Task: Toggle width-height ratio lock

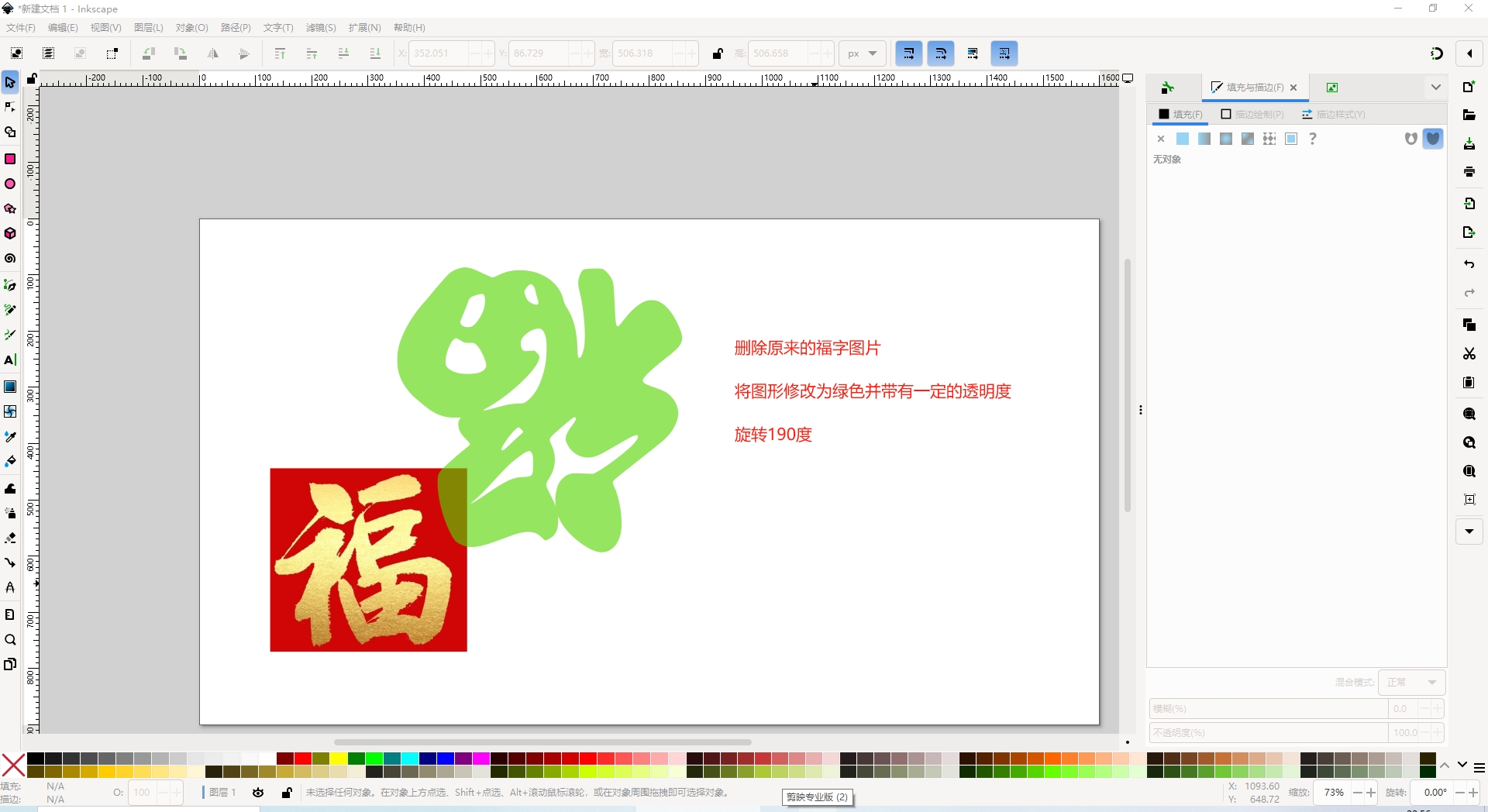Action: coord(718,53)
